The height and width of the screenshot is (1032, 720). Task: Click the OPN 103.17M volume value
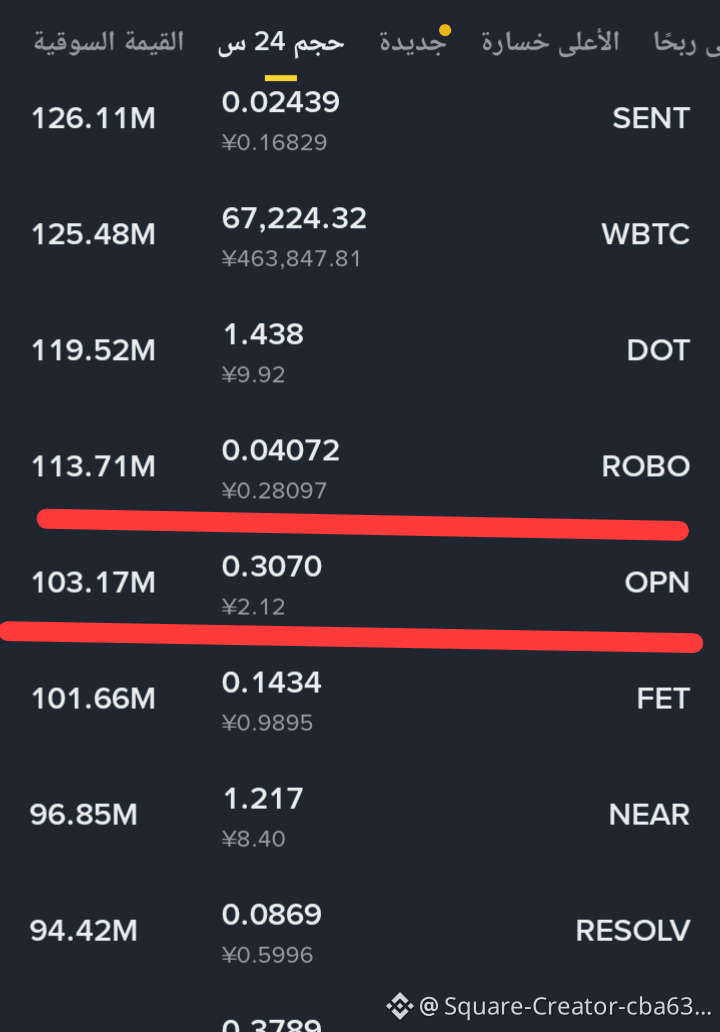coord(93,582)
